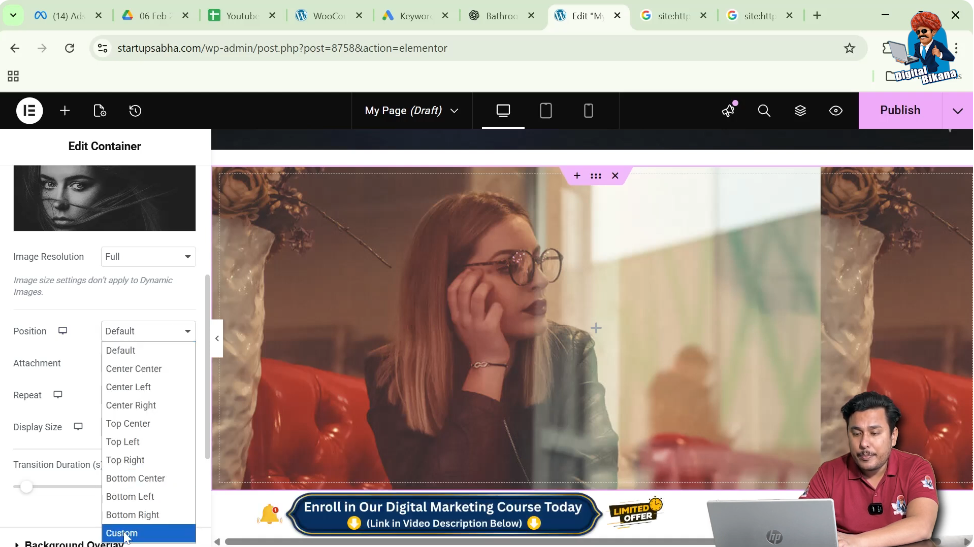
Task: Switch to Mobile device view
Action: tap(588, 111)
